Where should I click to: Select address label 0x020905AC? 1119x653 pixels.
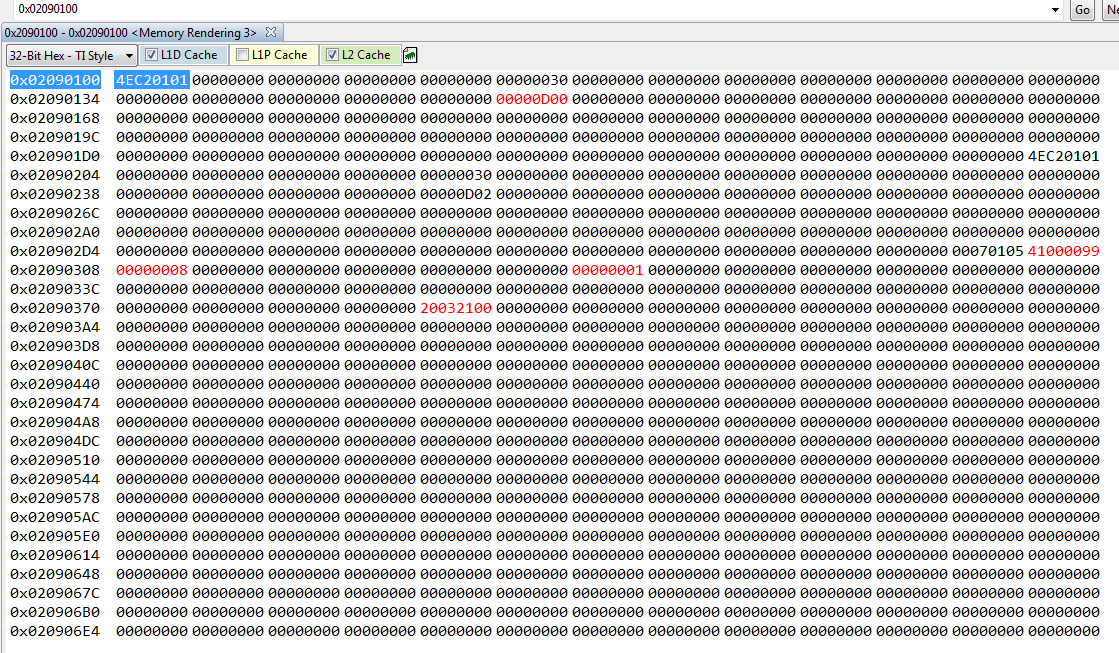[x=55, y=517]
